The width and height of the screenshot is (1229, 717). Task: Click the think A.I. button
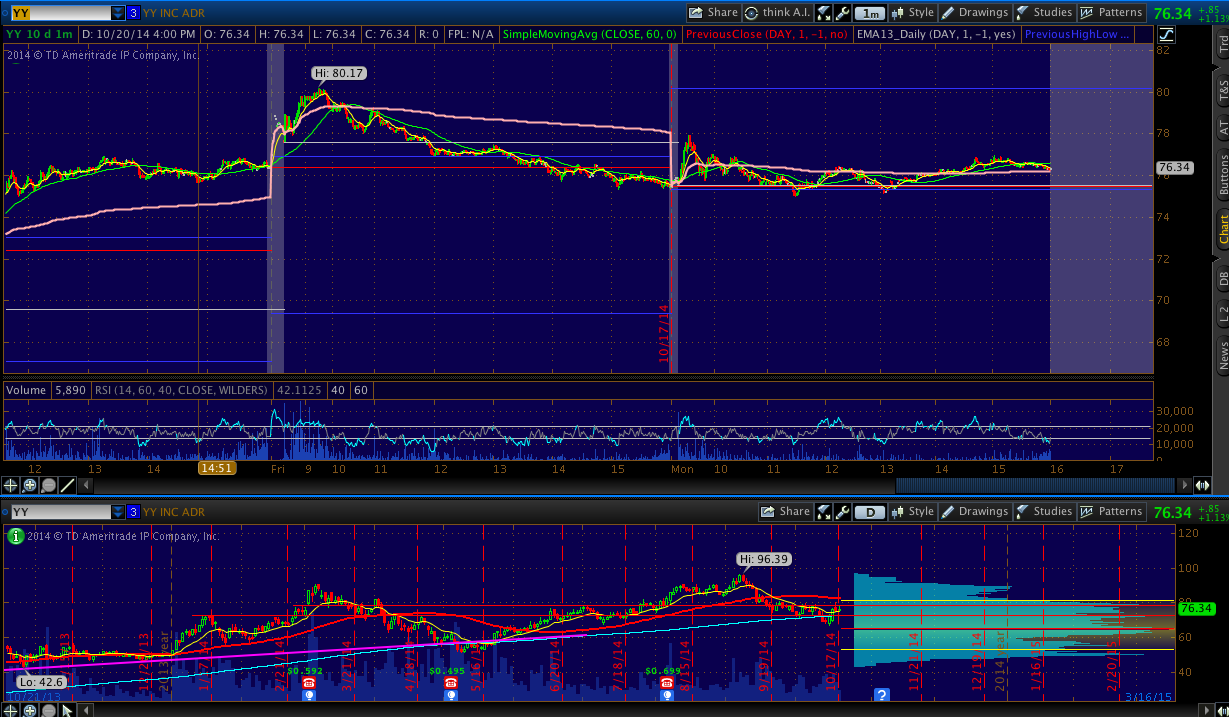point(775,13)
